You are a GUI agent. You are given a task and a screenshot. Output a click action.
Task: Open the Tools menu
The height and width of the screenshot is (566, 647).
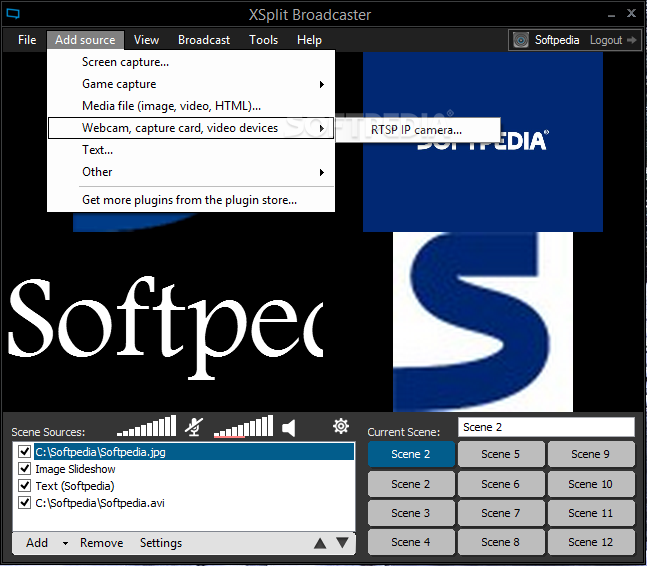click(x=263, y=40)
